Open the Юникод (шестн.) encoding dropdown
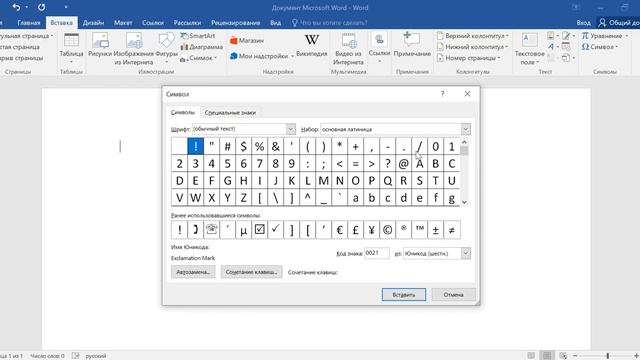The width and height of the screenshot is (640, 360). pos(466,253)
